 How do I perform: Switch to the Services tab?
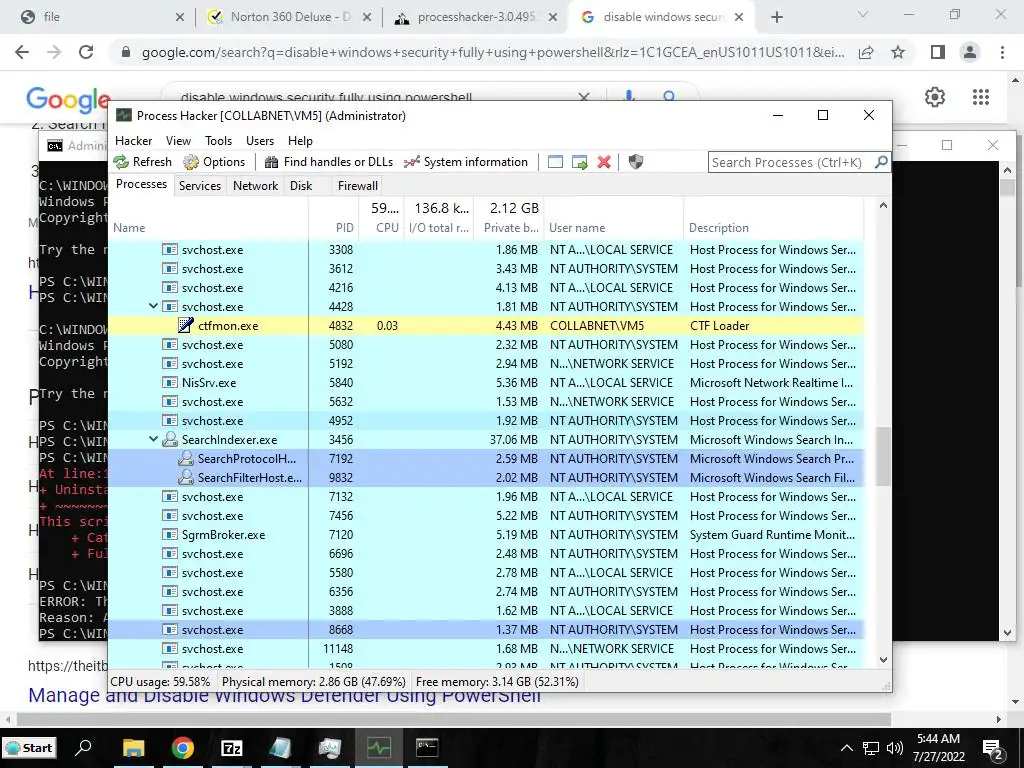point(200,185)
